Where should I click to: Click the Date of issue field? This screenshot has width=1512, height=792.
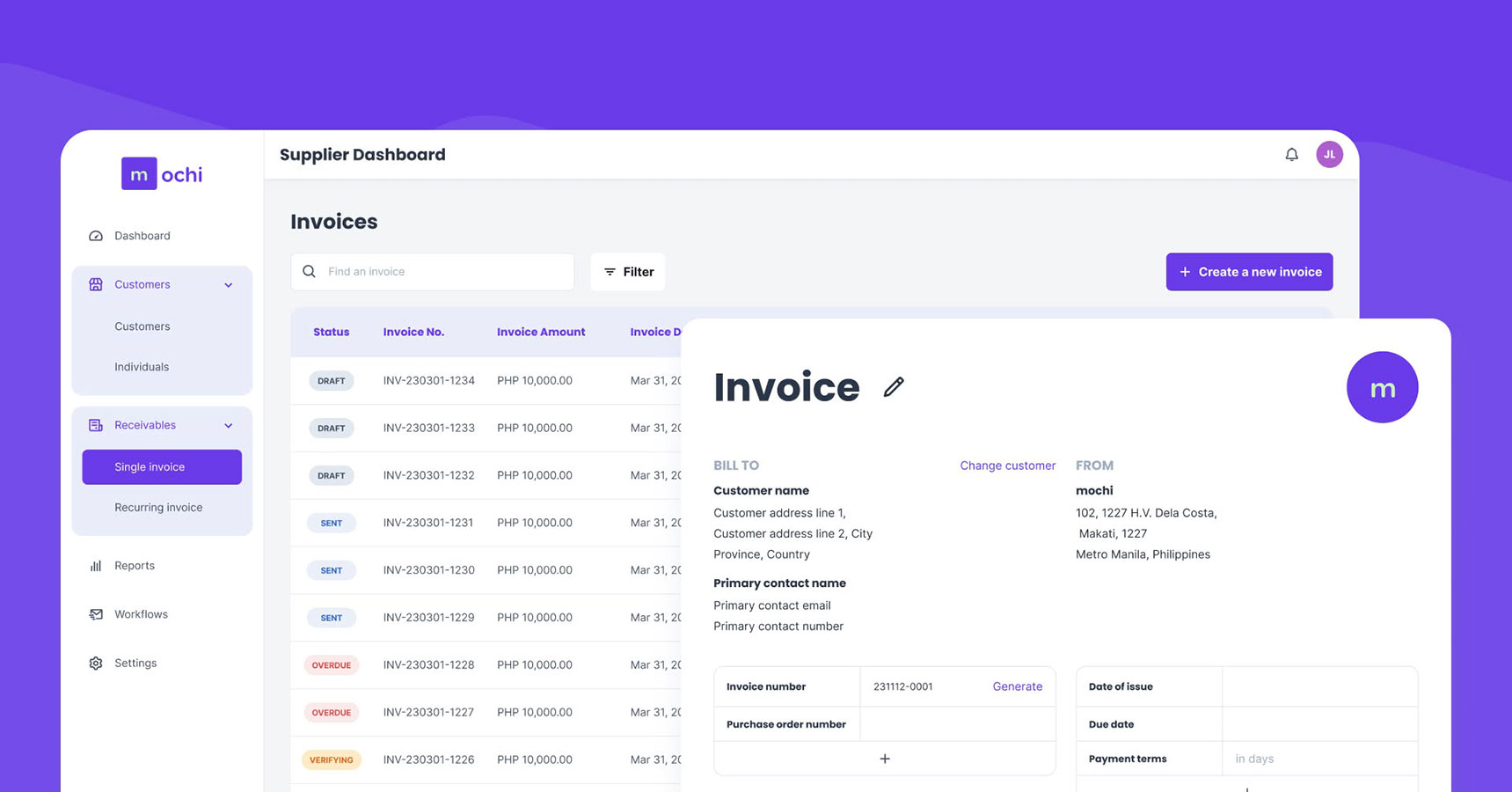tap(1319, 686)
